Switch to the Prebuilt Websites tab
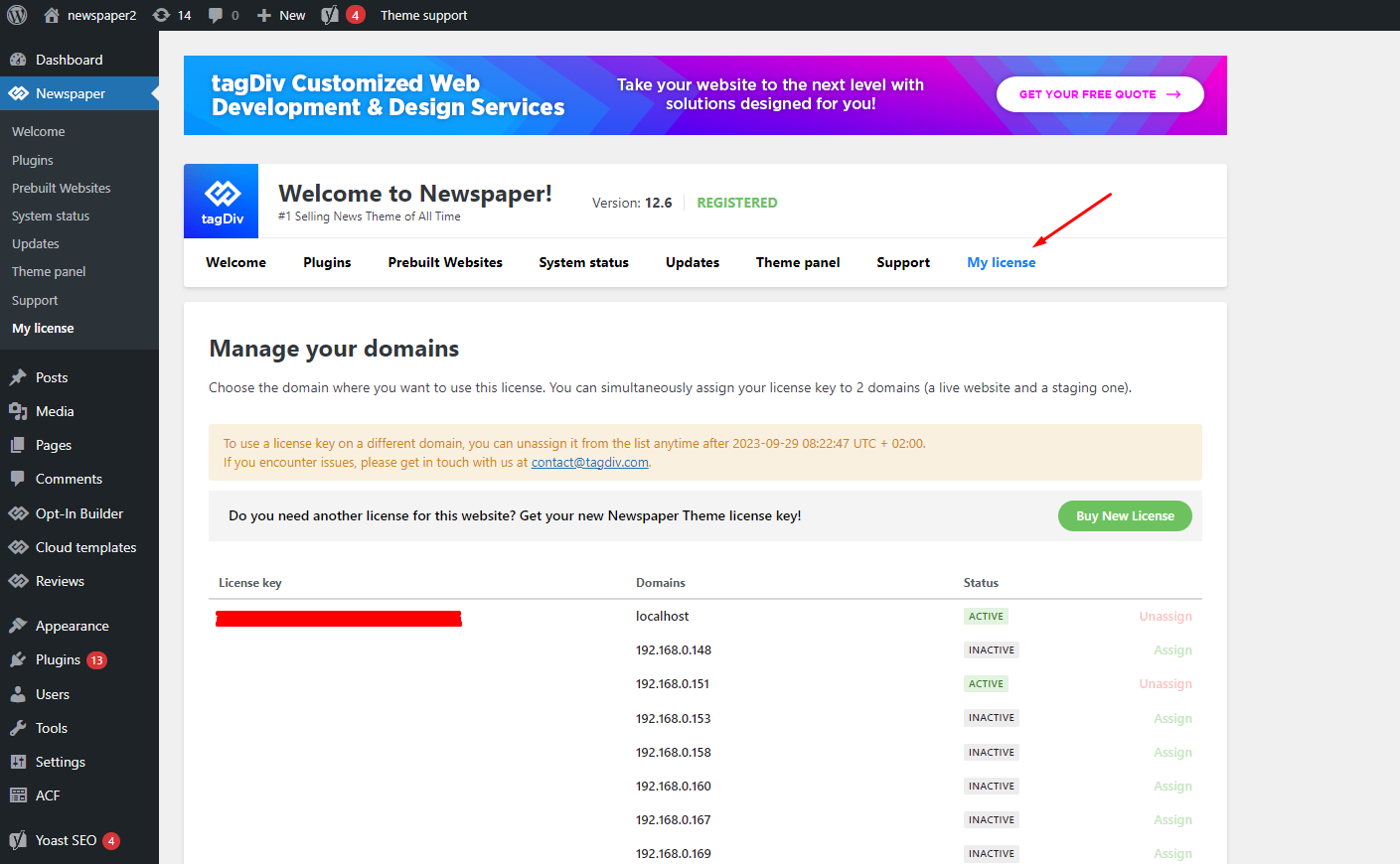 click(445, 262)
